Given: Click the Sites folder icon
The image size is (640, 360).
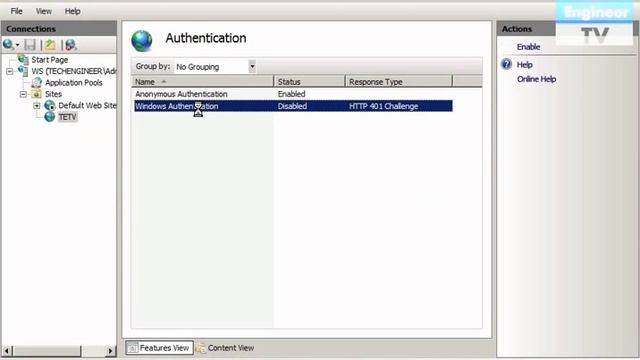Looking at the screenshot, I should click(37, 94).
